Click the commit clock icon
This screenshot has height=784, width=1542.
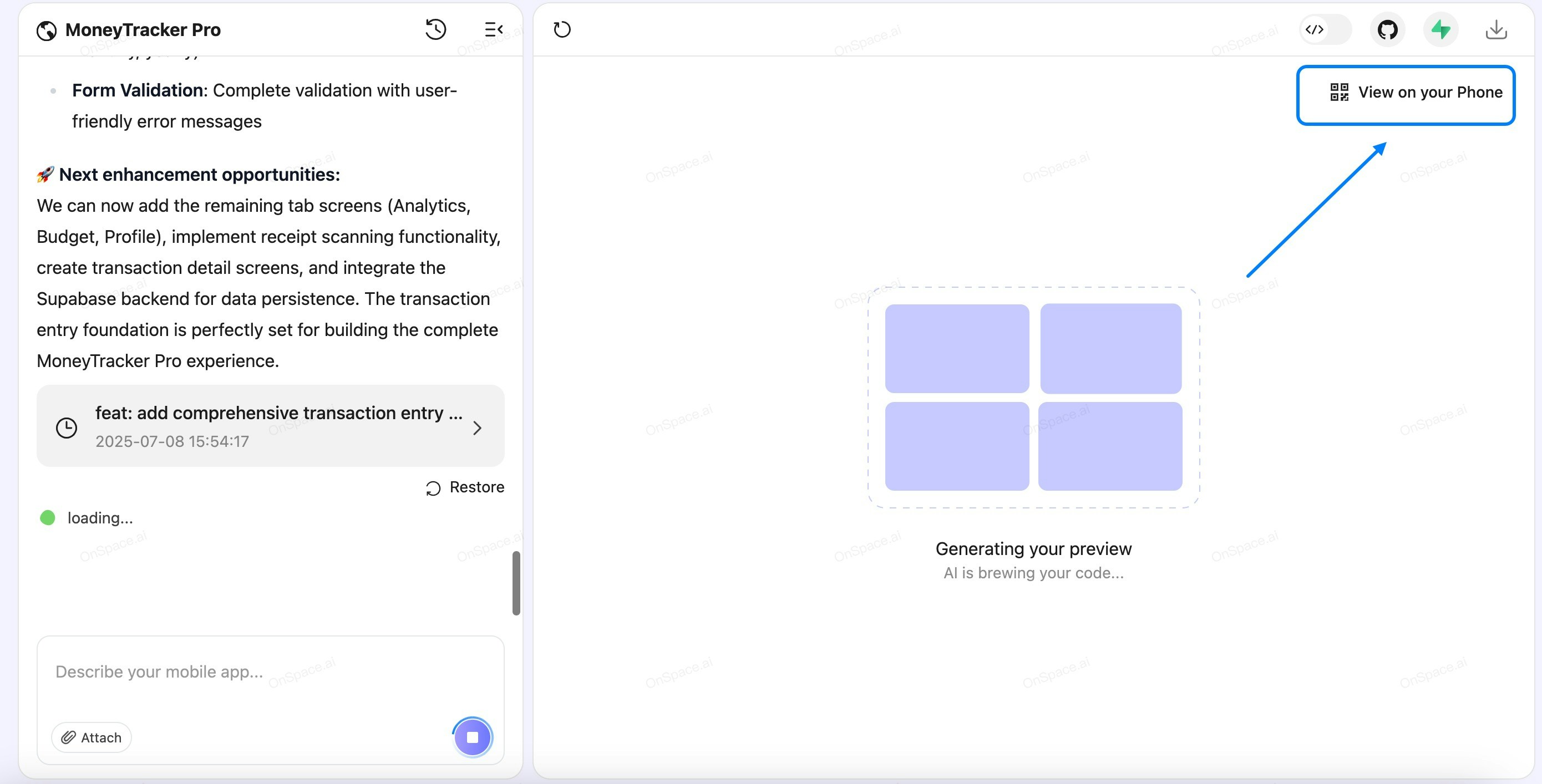click(x=67, y=428)
